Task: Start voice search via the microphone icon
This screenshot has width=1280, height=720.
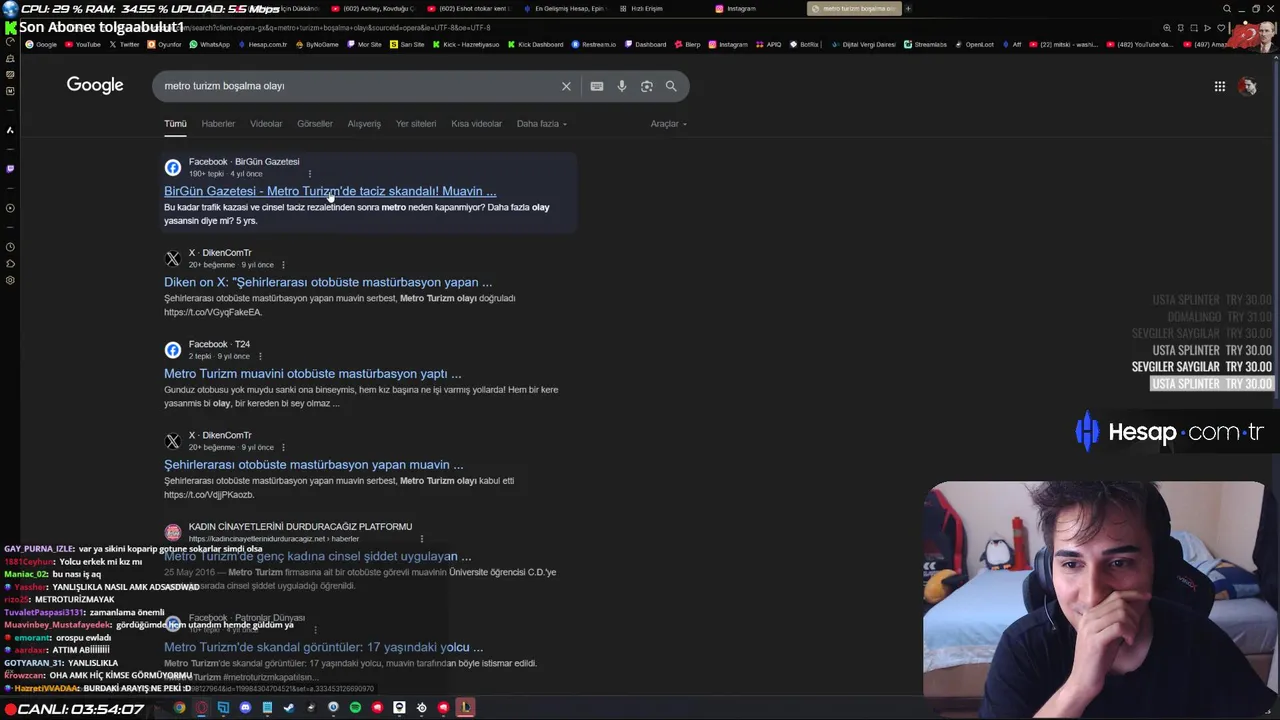Action: [x=622, y=86]
